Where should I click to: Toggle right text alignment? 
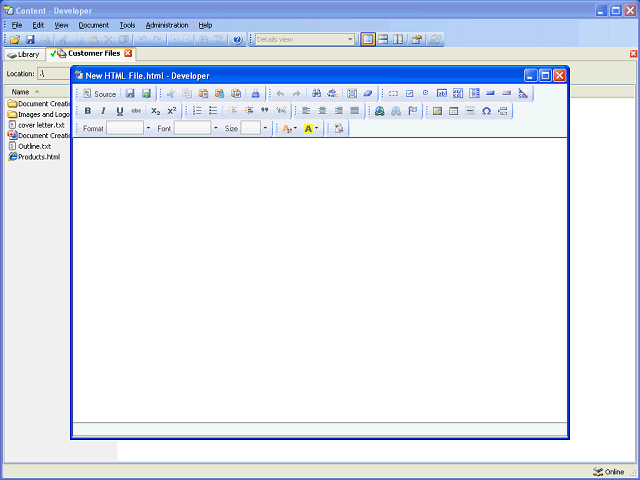tap(338, 111)
